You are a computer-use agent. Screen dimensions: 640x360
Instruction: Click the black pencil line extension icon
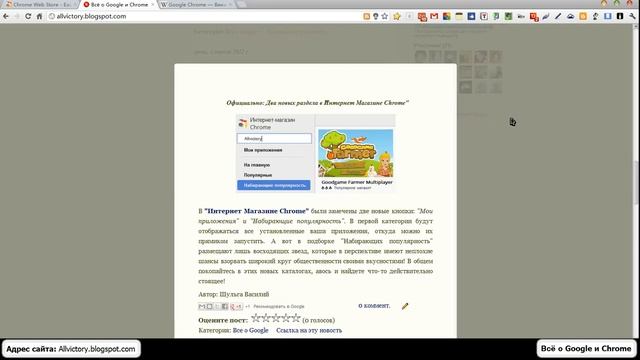pyautogui.click(x=558, y=16)
